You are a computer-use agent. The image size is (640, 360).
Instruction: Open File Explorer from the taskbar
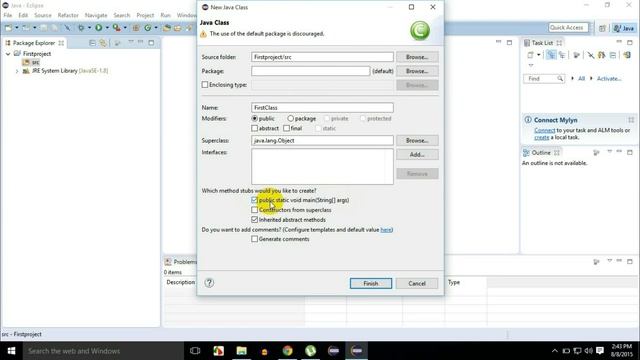[x=242, y=351]
